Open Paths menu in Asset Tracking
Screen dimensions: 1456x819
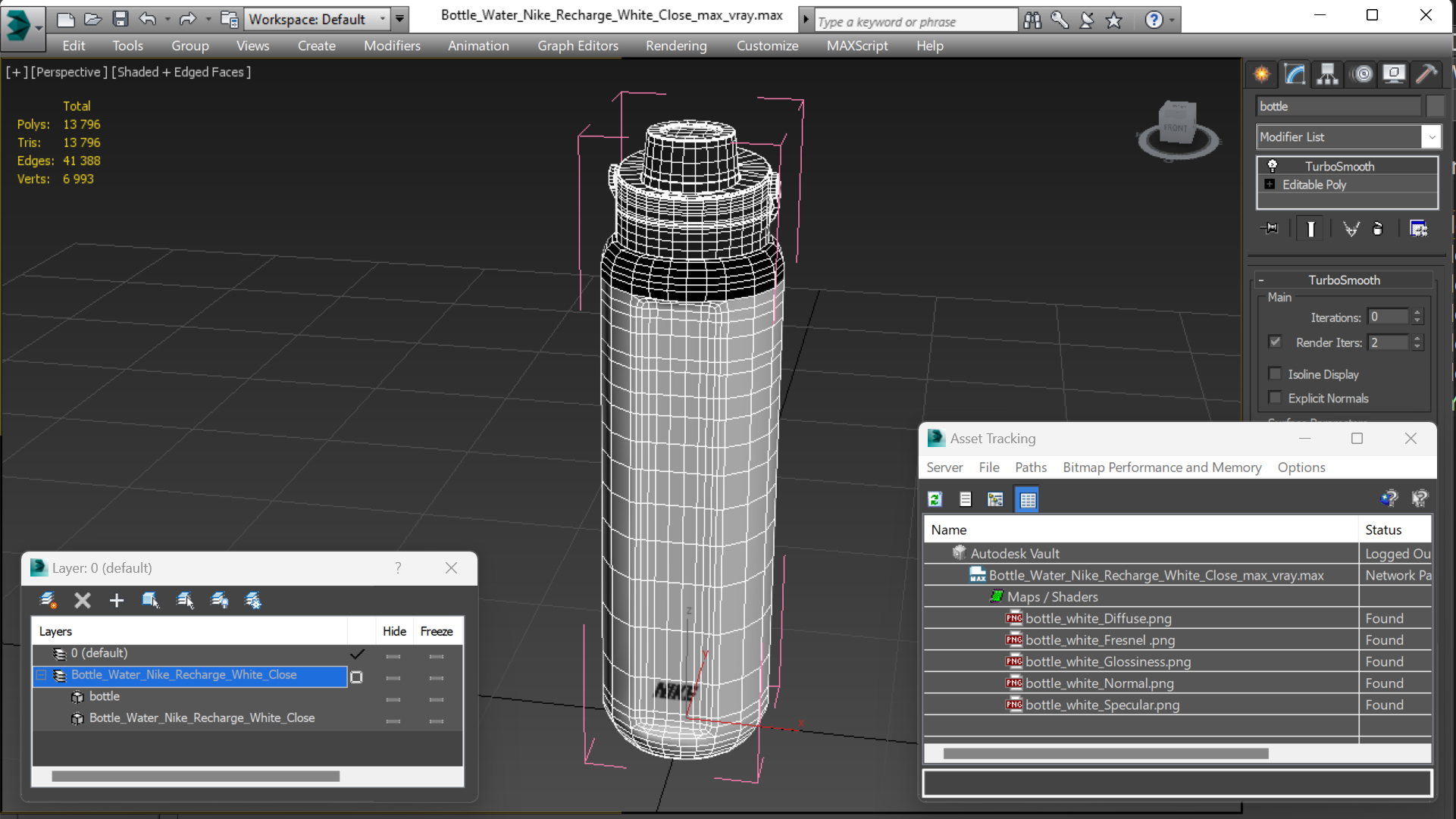point(1030,467)
